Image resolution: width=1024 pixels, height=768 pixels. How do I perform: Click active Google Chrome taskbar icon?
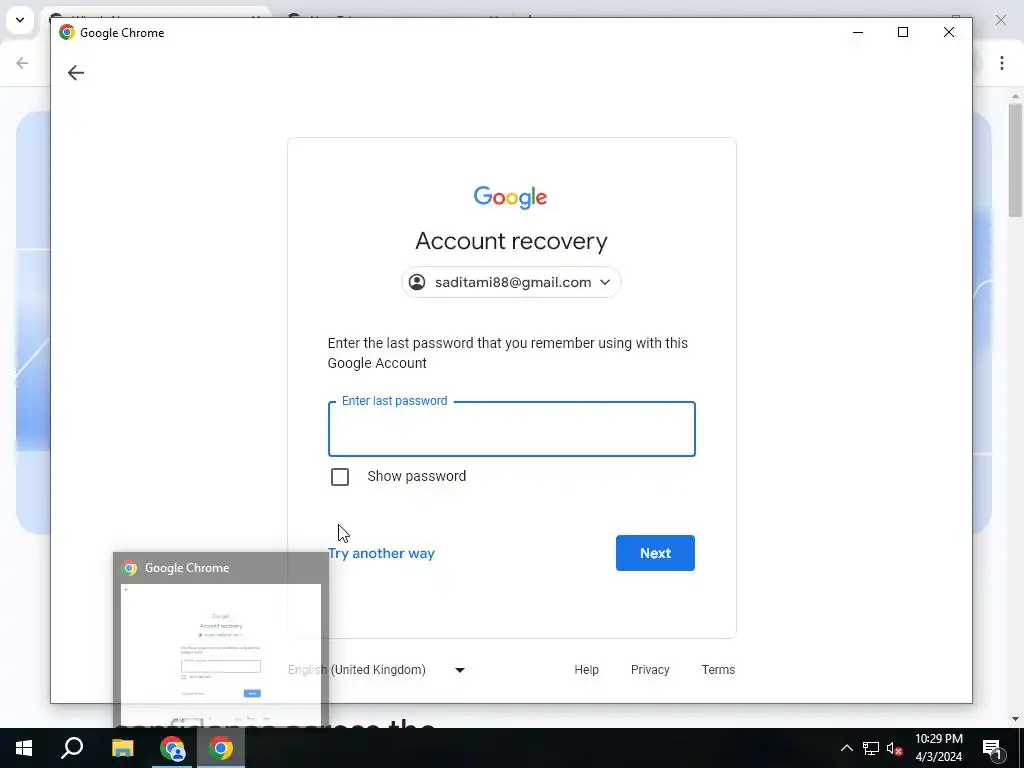click(x=221, y=748)
